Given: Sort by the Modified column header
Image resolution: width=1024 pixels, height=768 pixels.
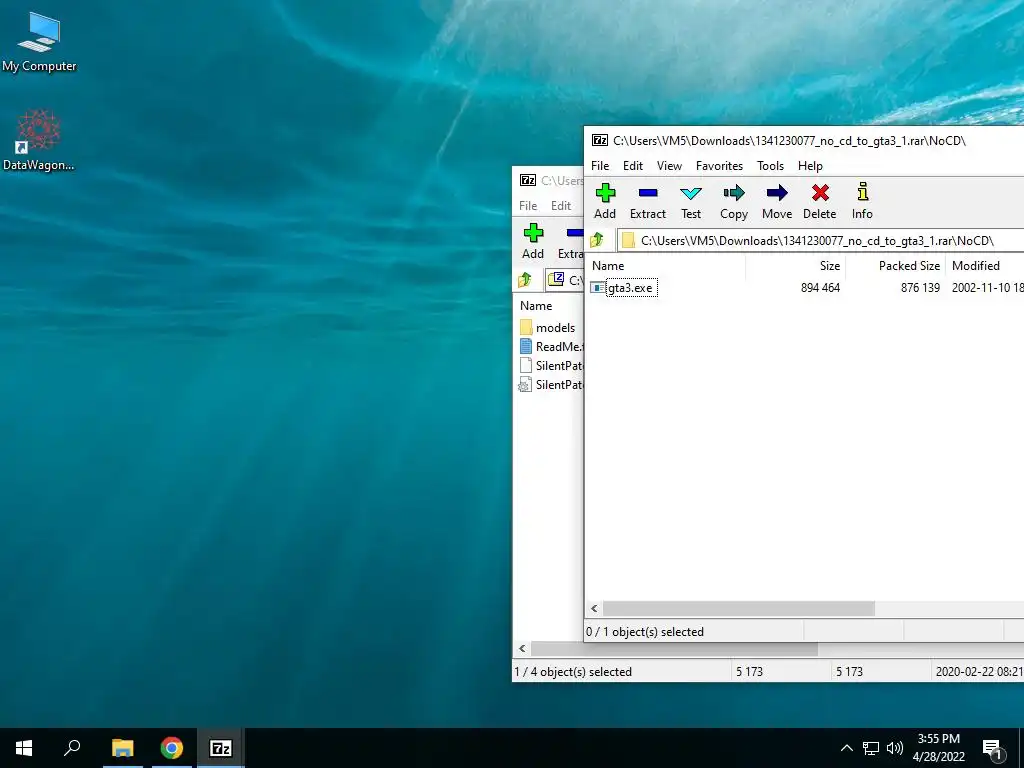Looking at the screenshot, I should pyautogui.click(x=984, y=266).
